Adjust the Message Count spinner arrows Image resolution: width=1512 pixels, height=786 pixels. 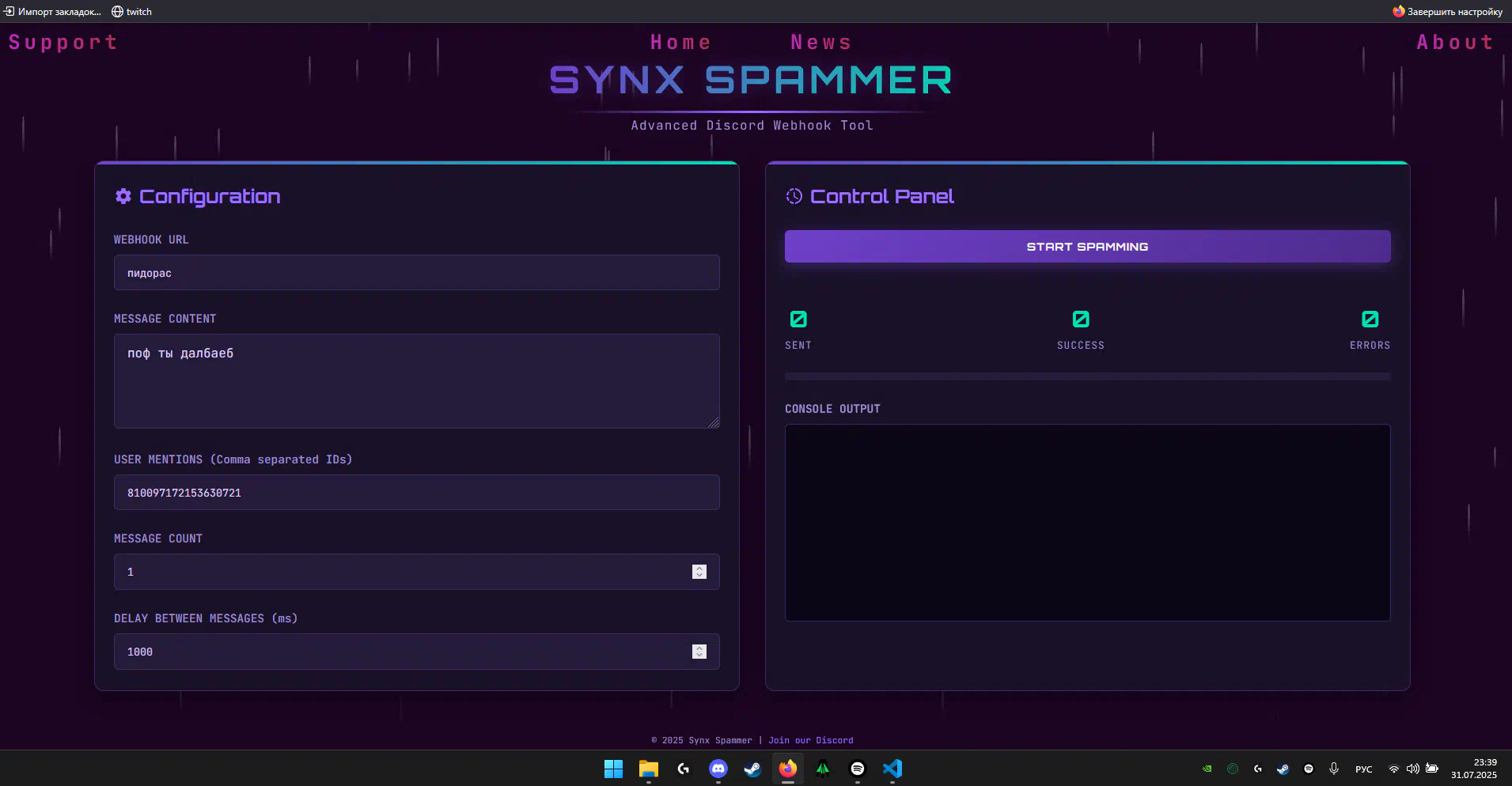(x=699, y=572)
